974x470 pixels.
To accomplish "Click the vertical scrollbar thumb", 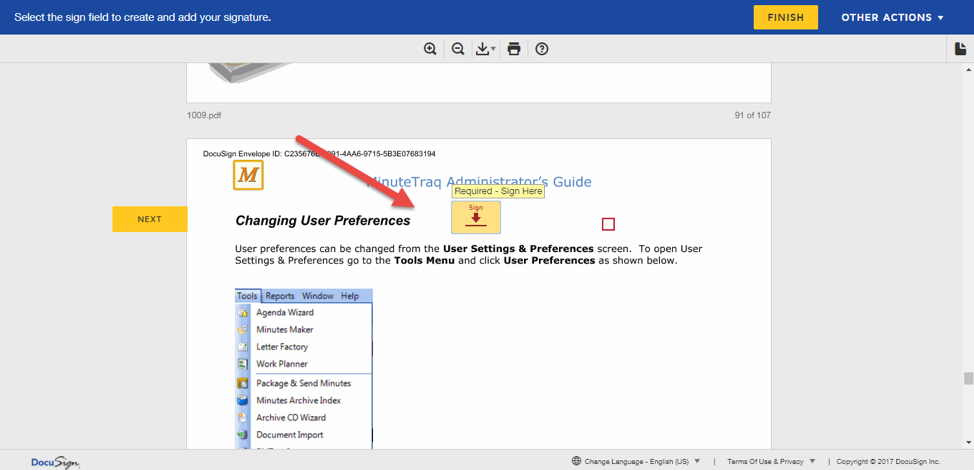I will click(x=967, y=378).
